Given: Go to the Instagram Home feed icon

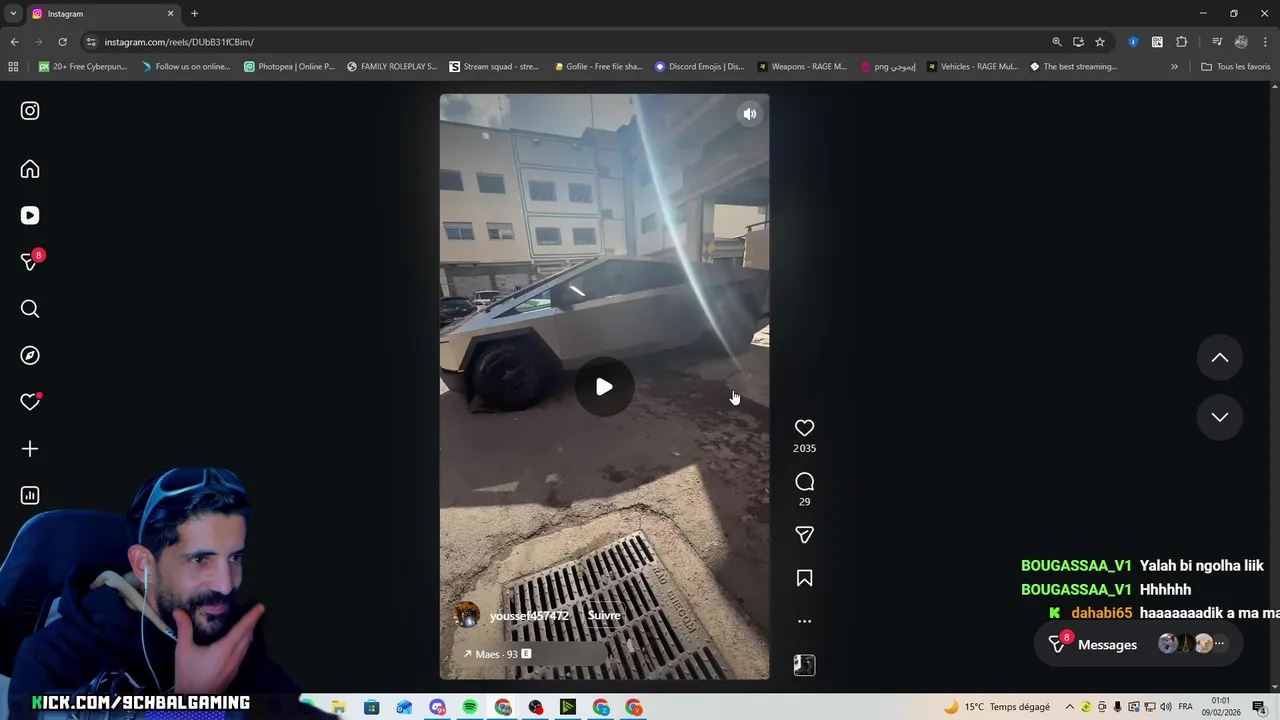Looking at the screenshot, I should click(x=30, y=169).
